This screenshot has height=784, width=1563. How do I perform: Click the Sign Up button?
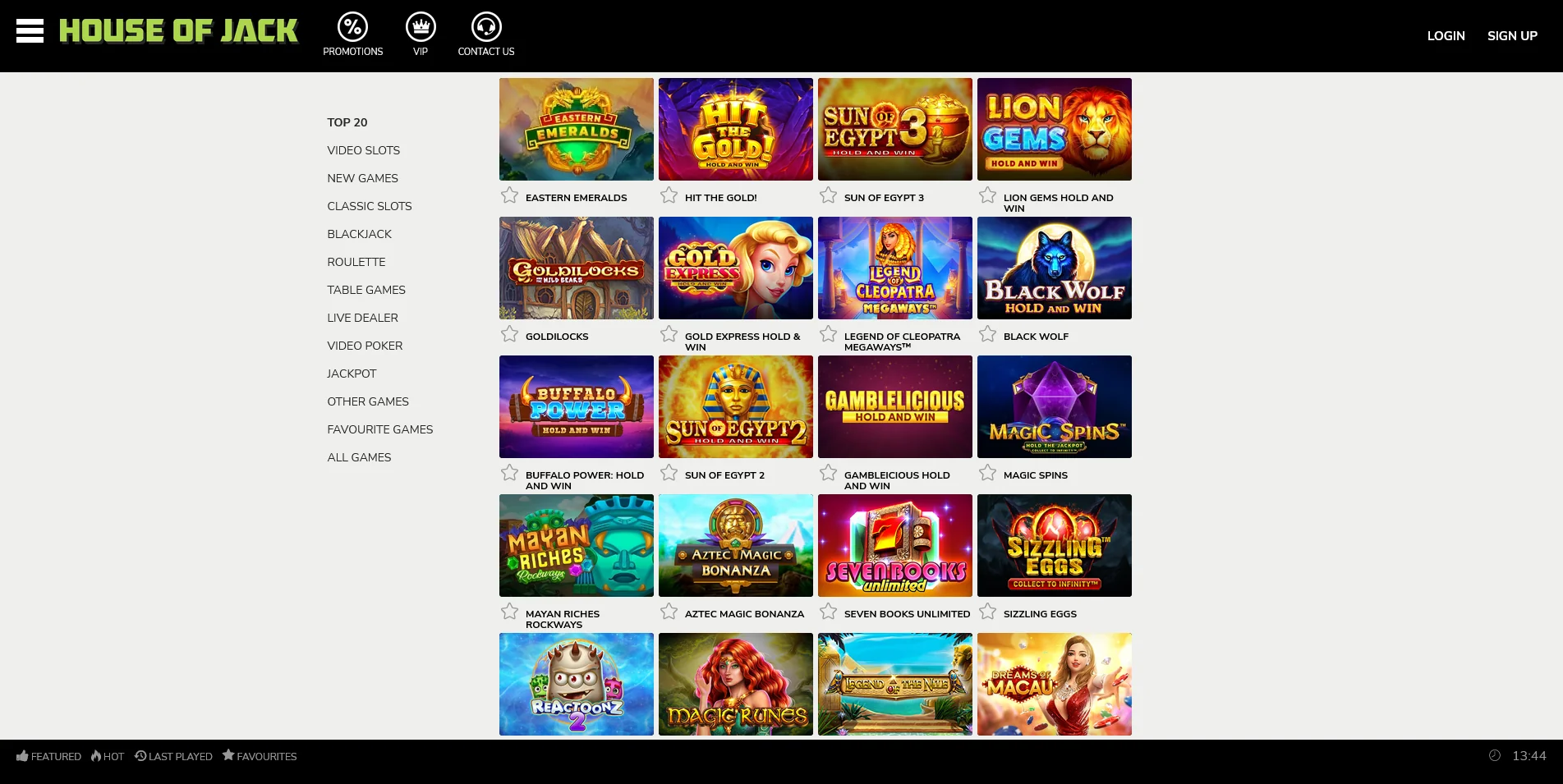(x=1512, y=36)
